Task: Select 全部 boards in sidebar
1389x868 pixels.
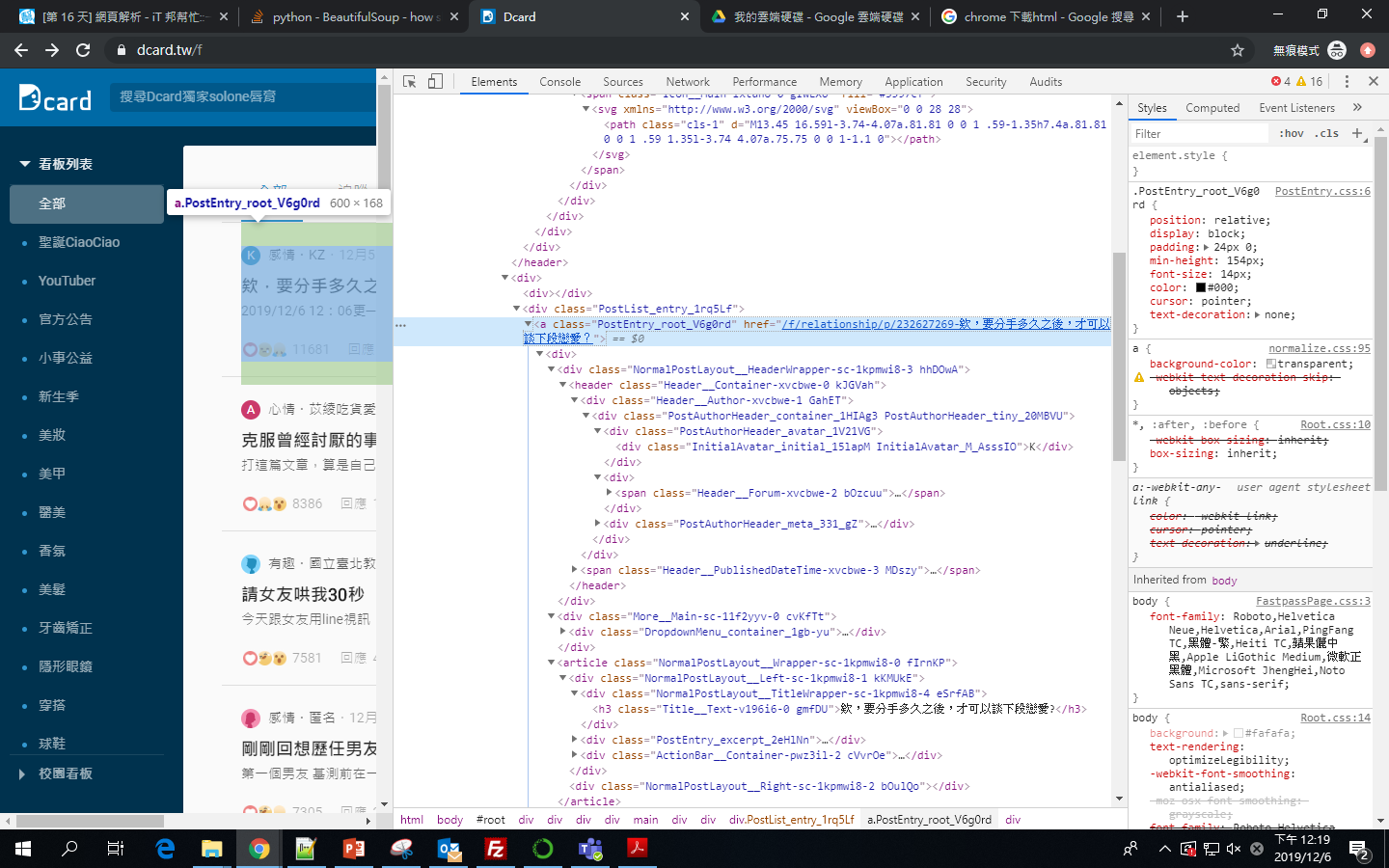Action: (x=87, y=203)
